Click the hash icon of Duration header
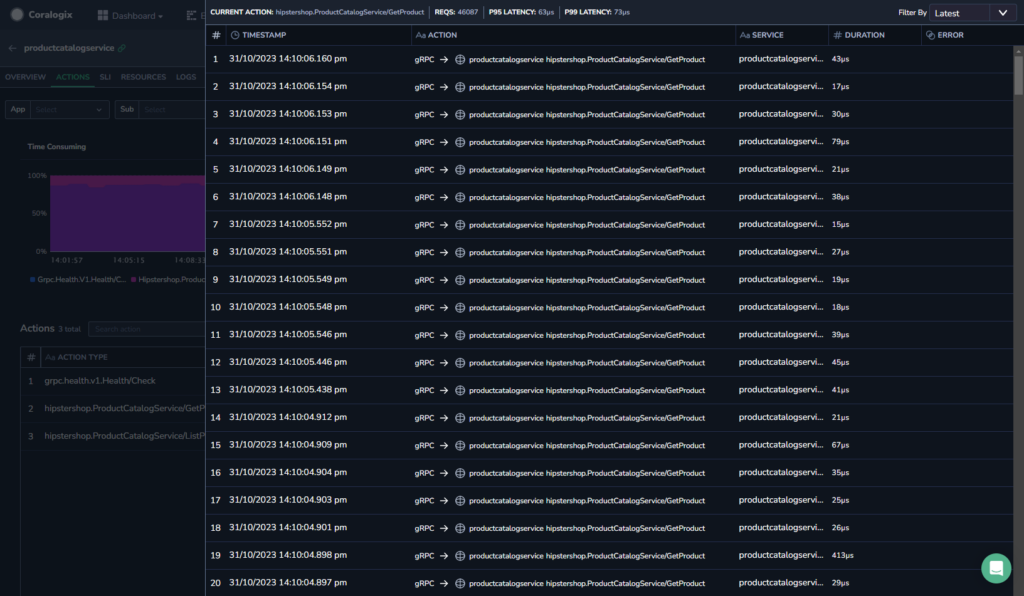Screen dimensions: 1024x596 coord(837,35)
